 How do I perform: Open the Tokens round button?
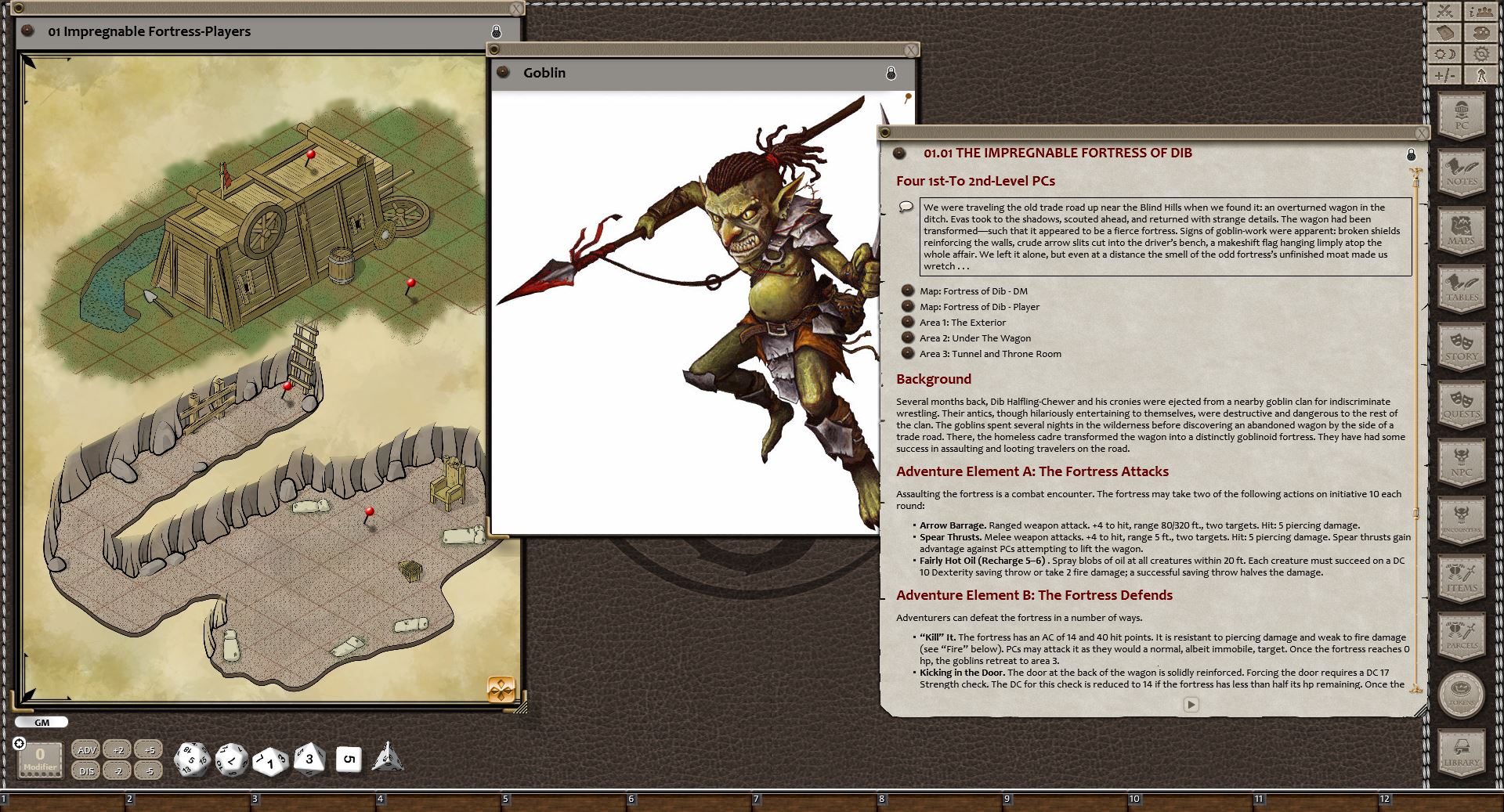pos(1461,694)
